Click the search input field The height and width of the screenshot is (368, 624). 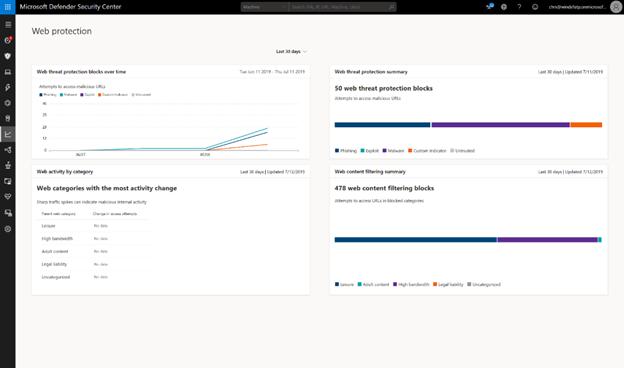(x=337, y=7)
